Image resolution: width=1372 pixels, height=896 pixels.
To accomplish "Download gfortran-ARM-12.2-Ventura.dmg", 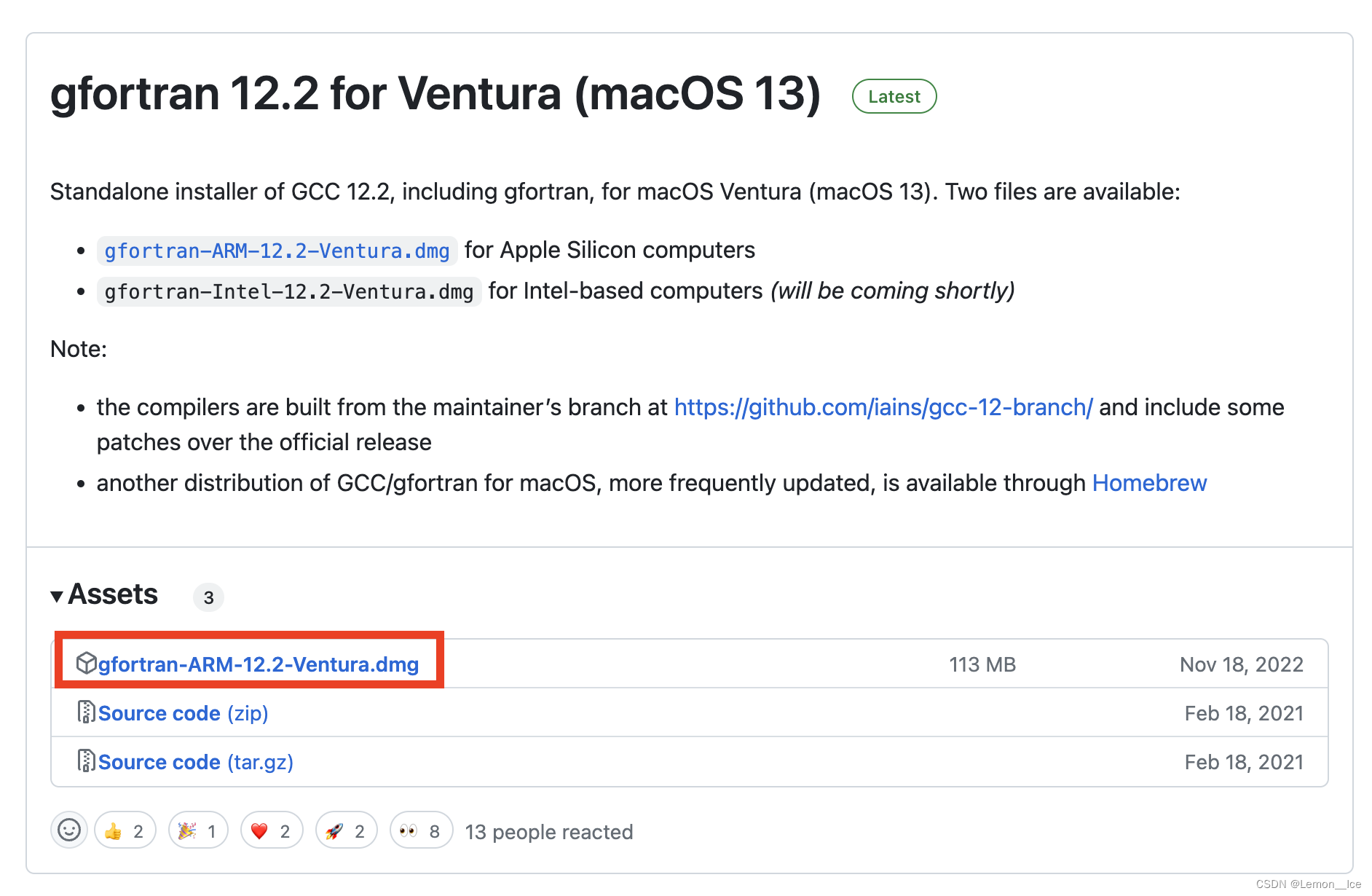I will coord(259,664).
